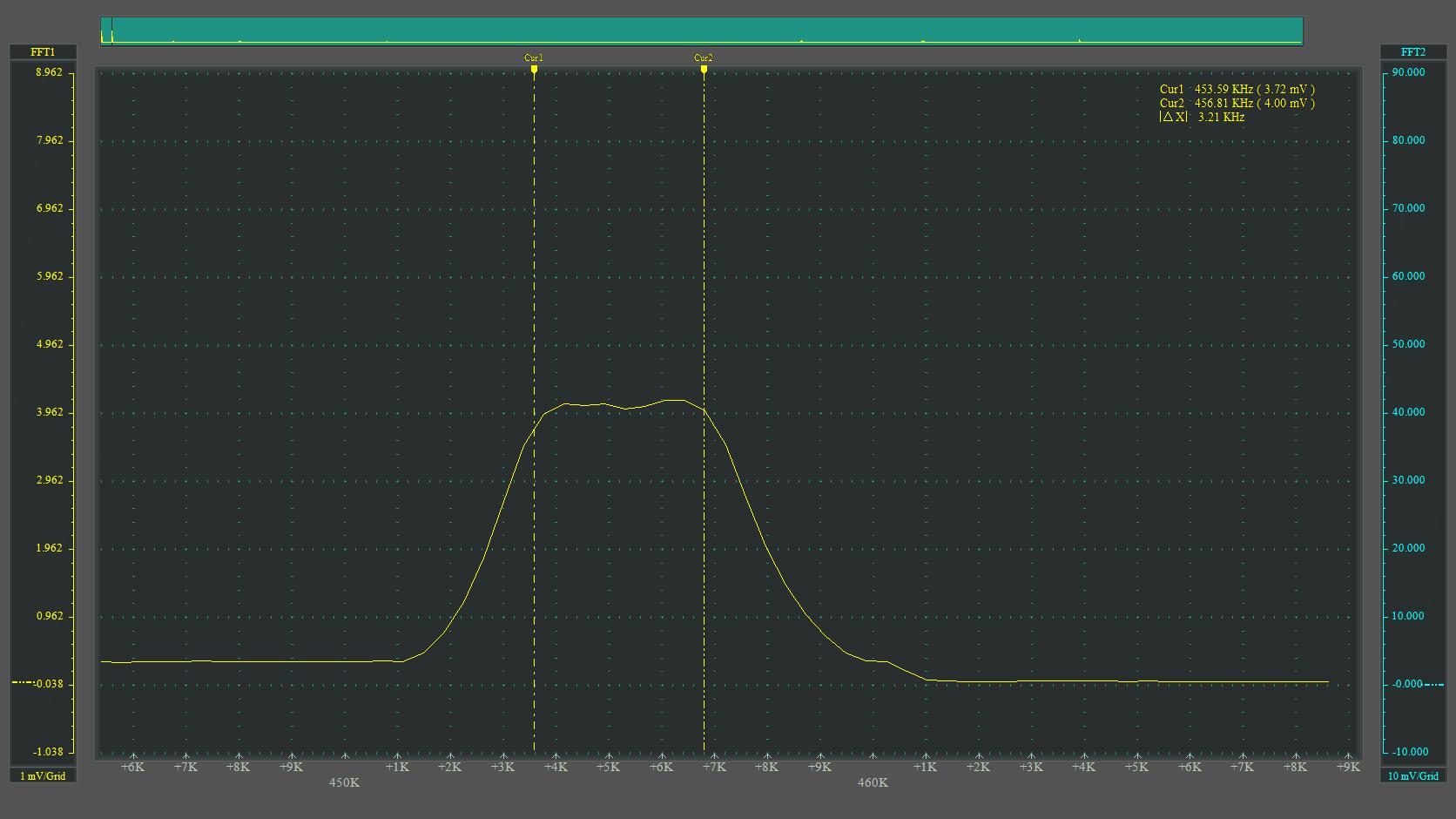Click the 80.000 value on FFT2 axis
The image size is (1456, 819).
[1409, 140]
